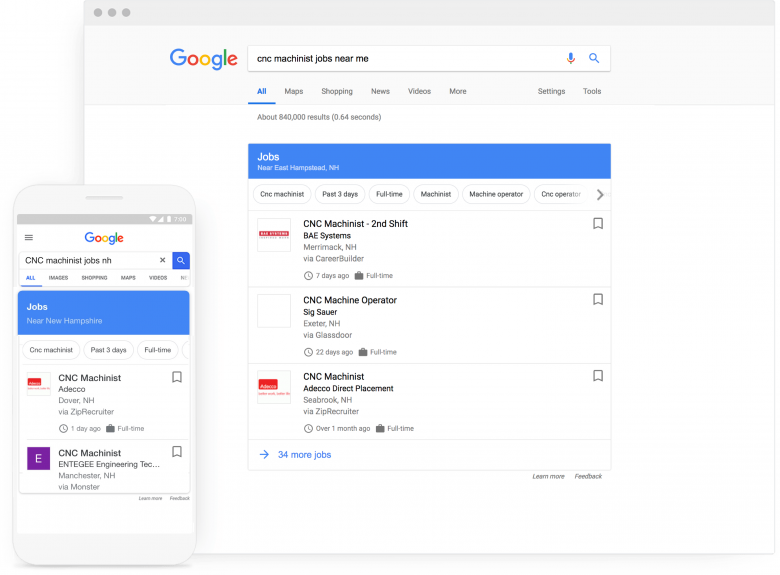Open BAE Systems logo thumbnail

click(274, 235)
